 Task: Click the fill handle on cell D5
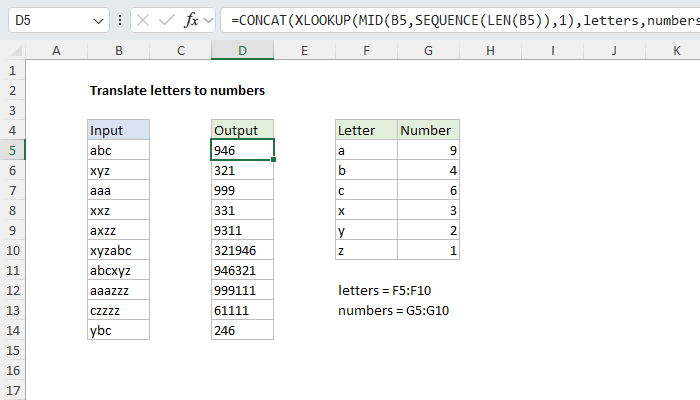point(273,159)
